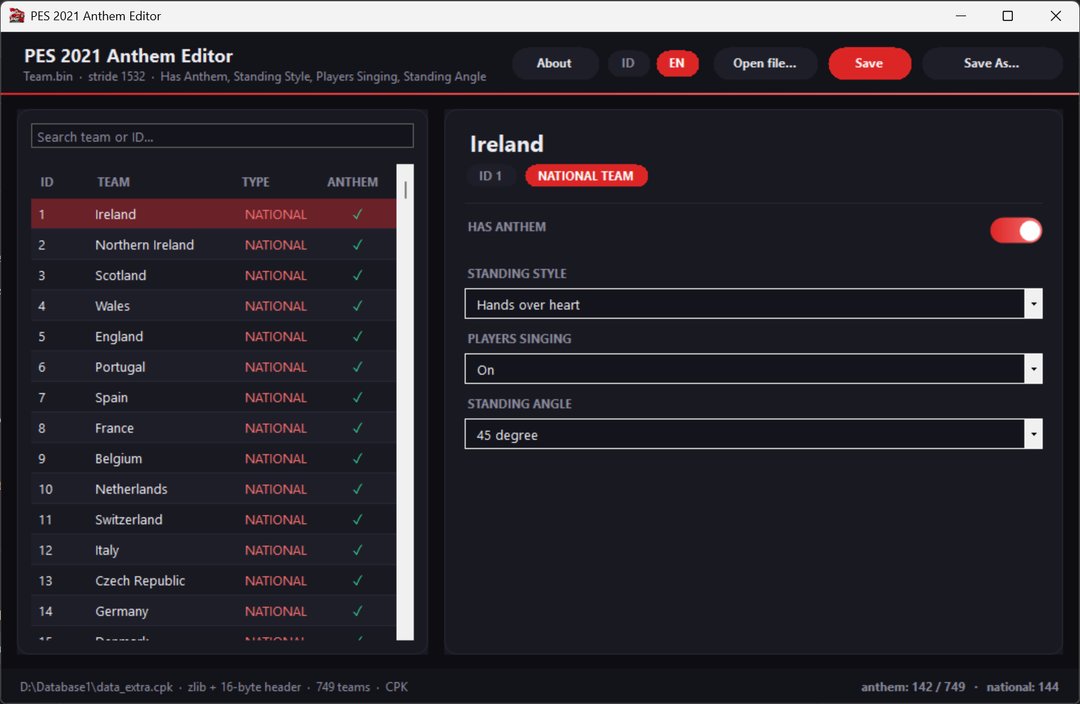Click the team list vertical scrollbar
1080x704 pixels.
(406, 402)
